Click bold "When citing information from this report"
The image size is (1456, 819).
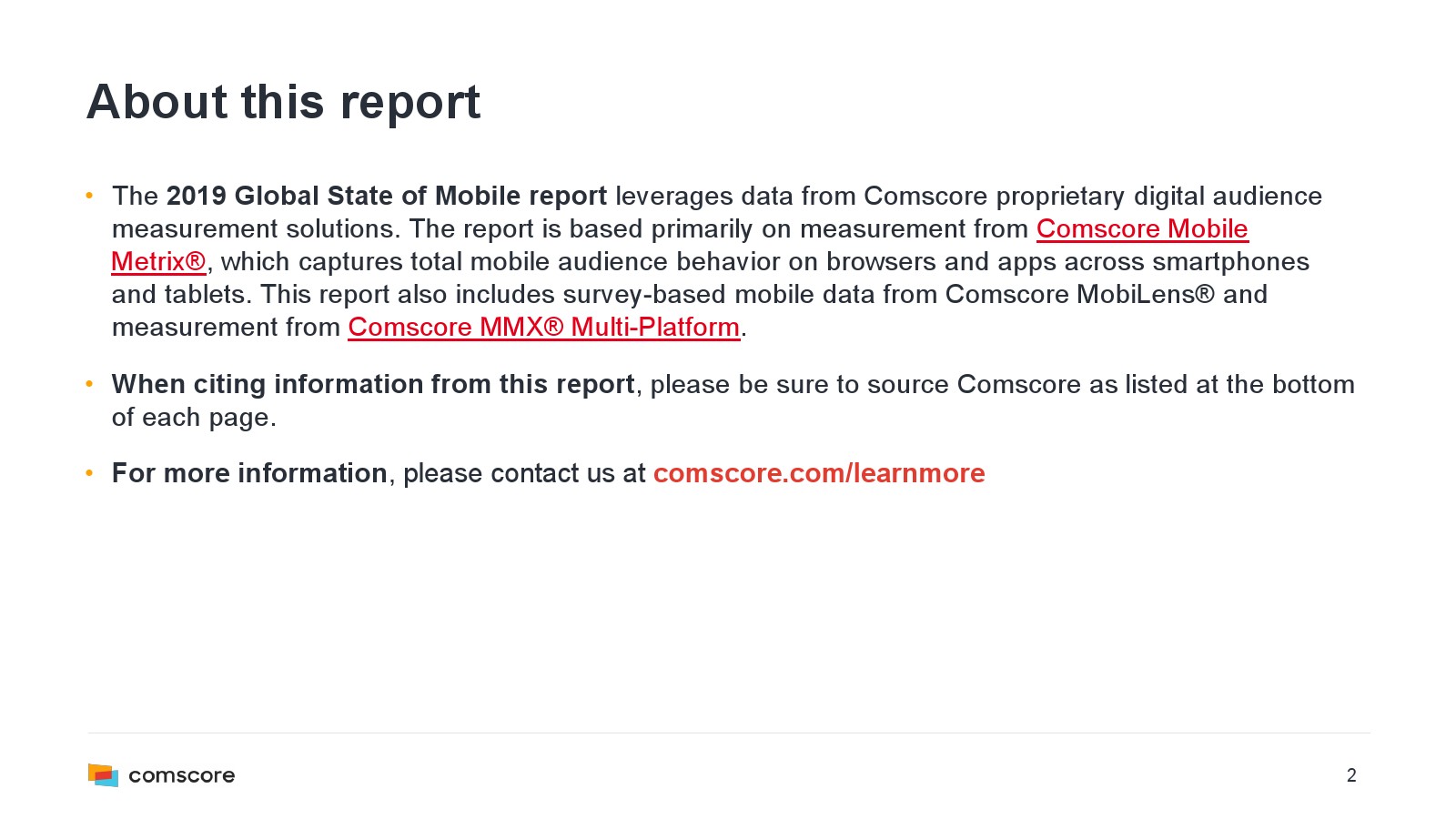(x=373, y=384)
